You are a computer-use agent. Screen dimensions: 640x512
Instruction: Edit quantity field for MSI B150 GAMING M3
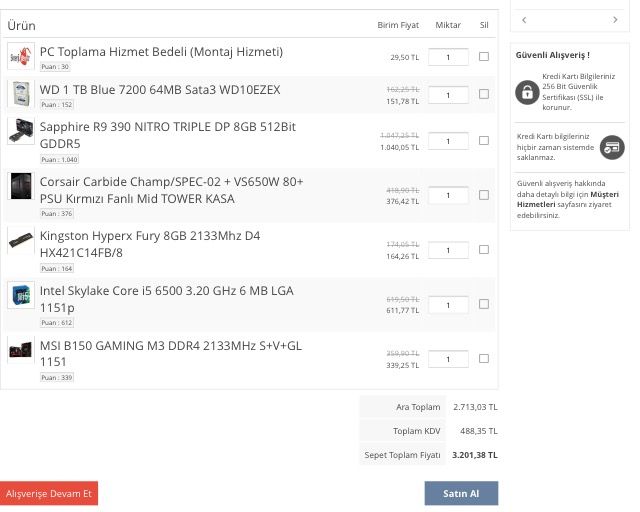(x=448, y=359)
